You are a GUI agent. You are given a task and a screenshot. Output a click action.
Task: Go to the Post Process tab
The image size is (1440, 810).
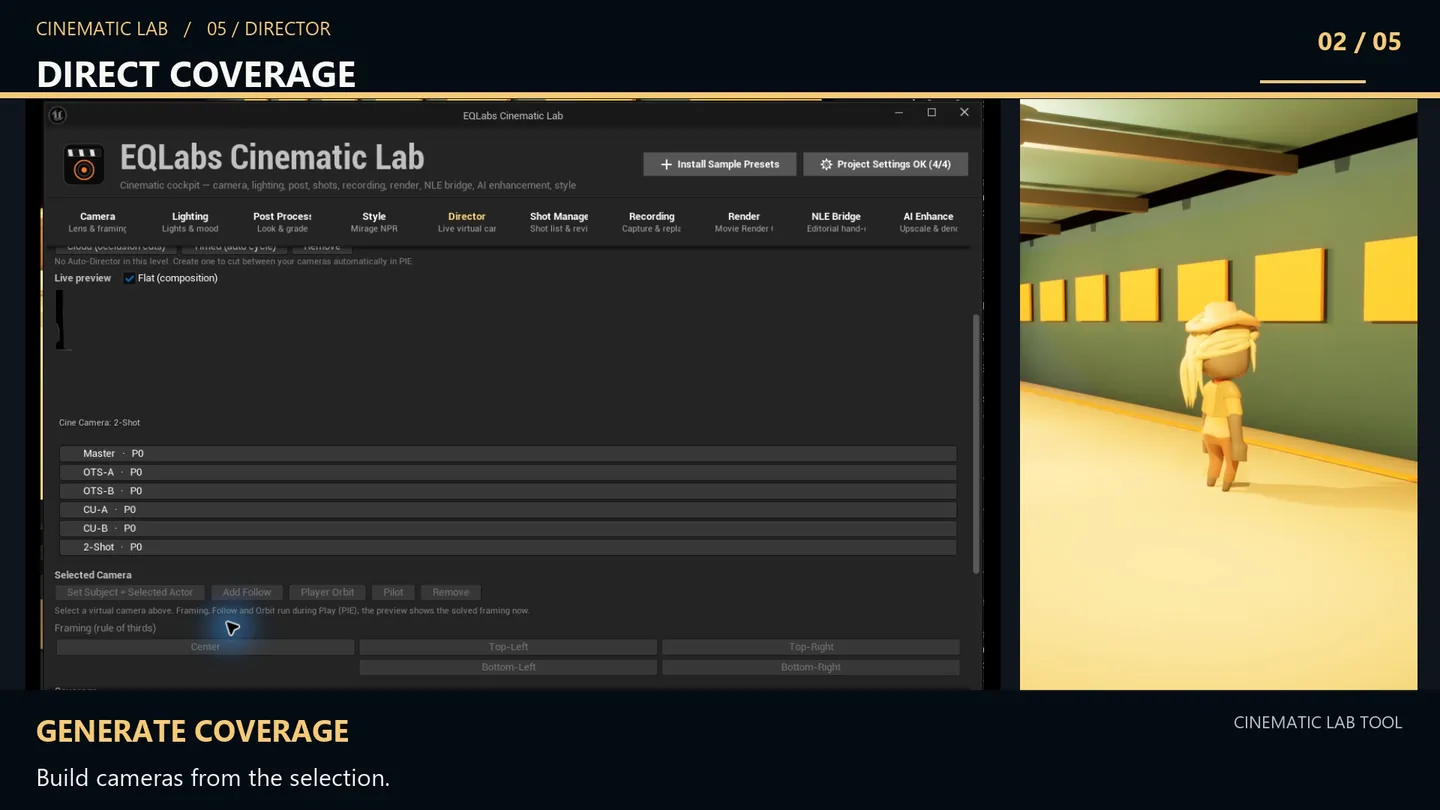point(282,222)
